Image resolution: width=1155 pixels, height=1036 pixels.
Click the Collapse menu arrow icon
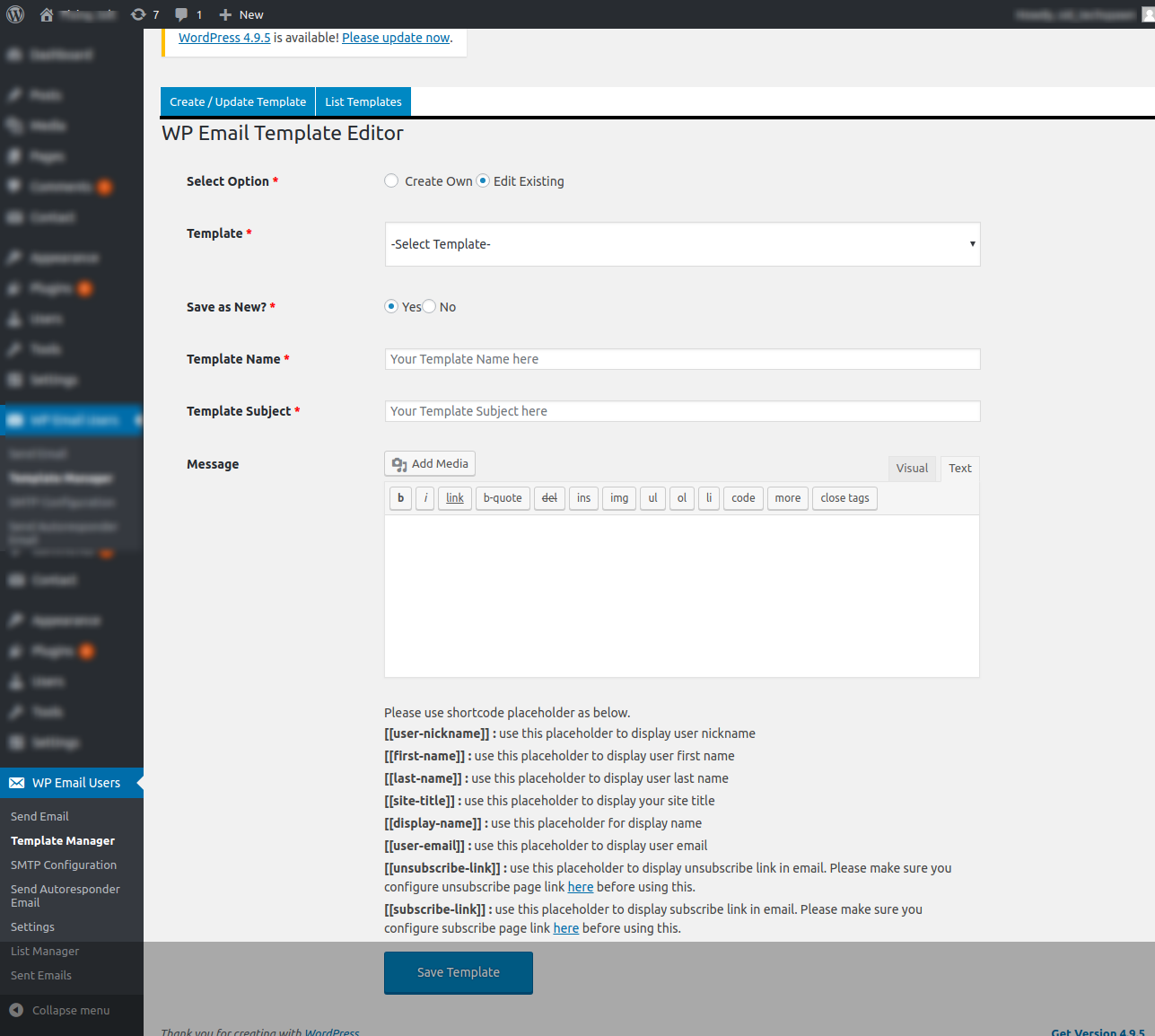click(x=16, y=1010)
